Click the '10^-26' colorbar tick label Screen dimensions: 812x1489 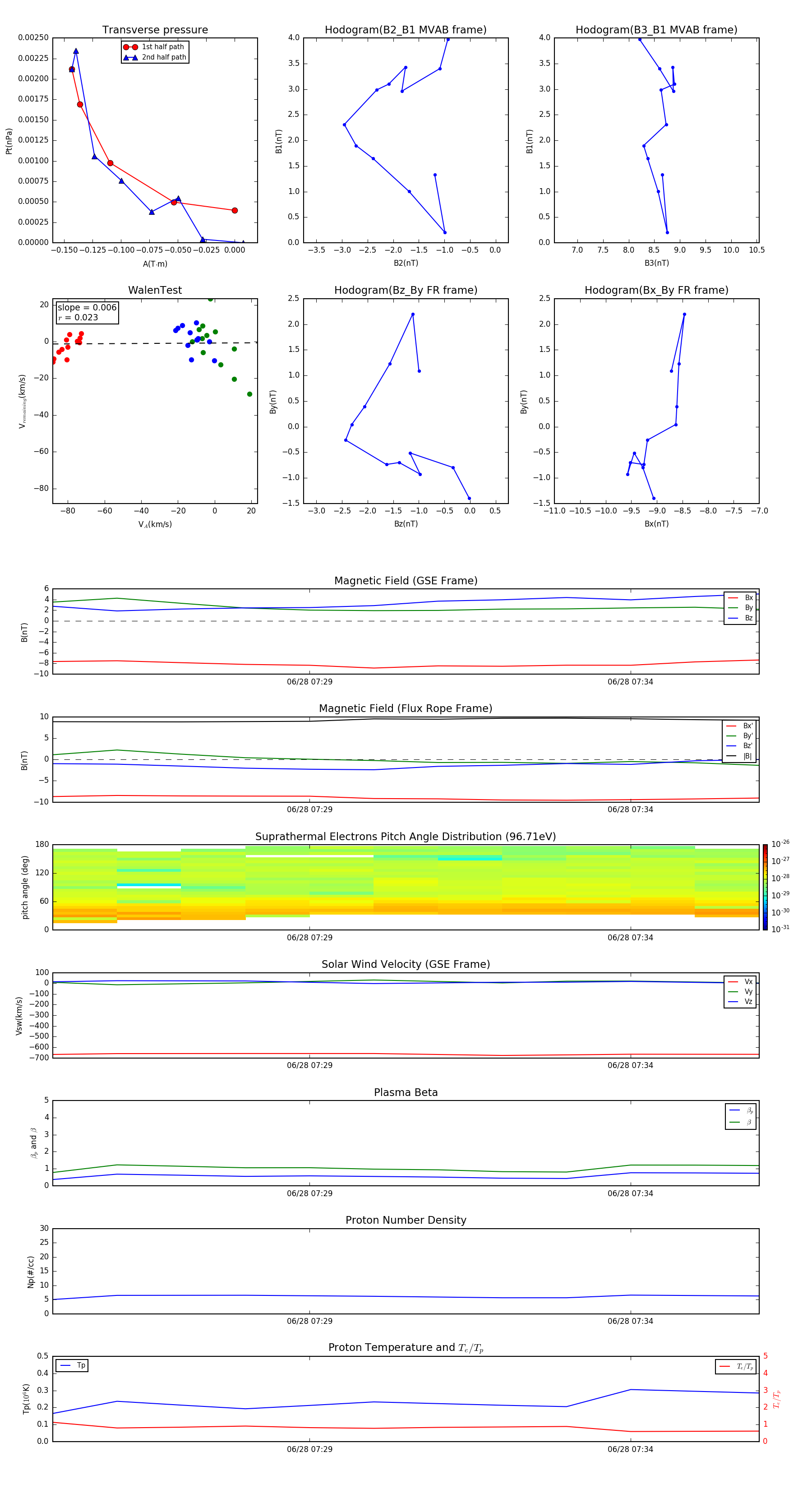pos(780,844)
